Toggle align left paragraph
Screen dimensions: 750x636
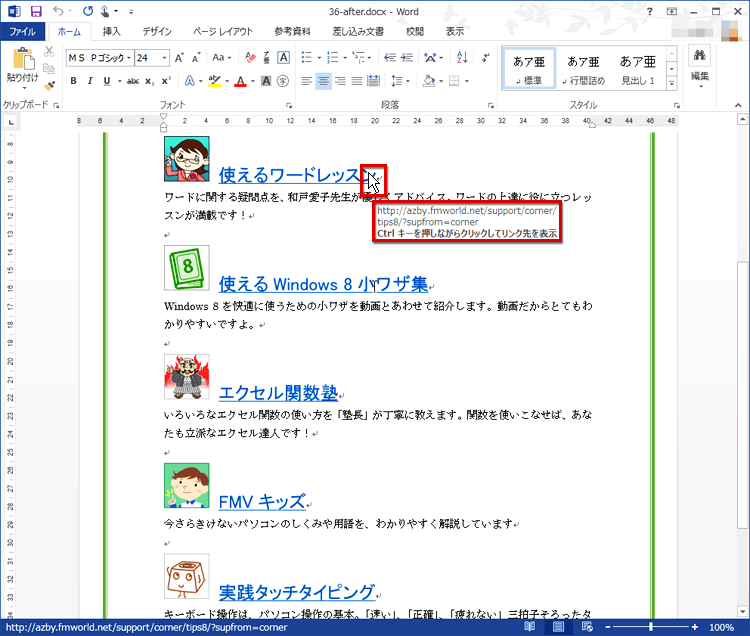[307, 81]
